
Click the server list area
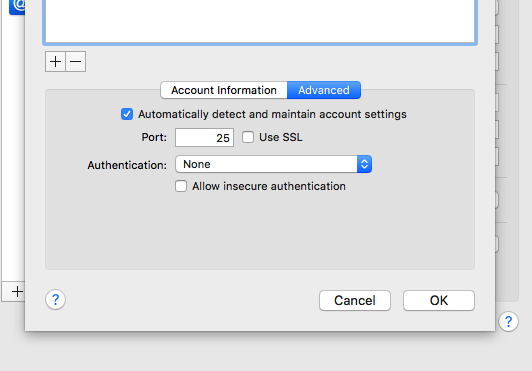click(x=260, y=21)
